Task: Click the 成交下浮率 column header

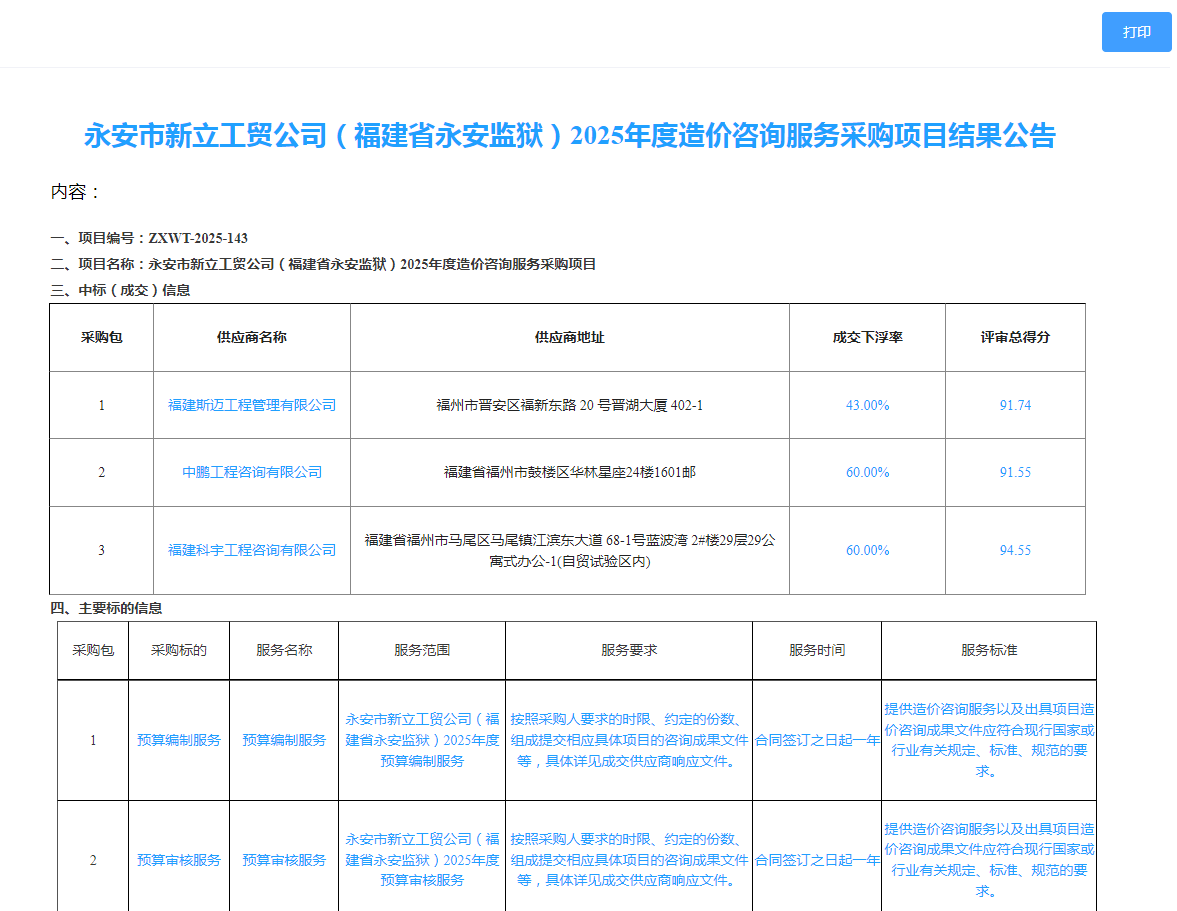Action: click(x=868, y=338)
